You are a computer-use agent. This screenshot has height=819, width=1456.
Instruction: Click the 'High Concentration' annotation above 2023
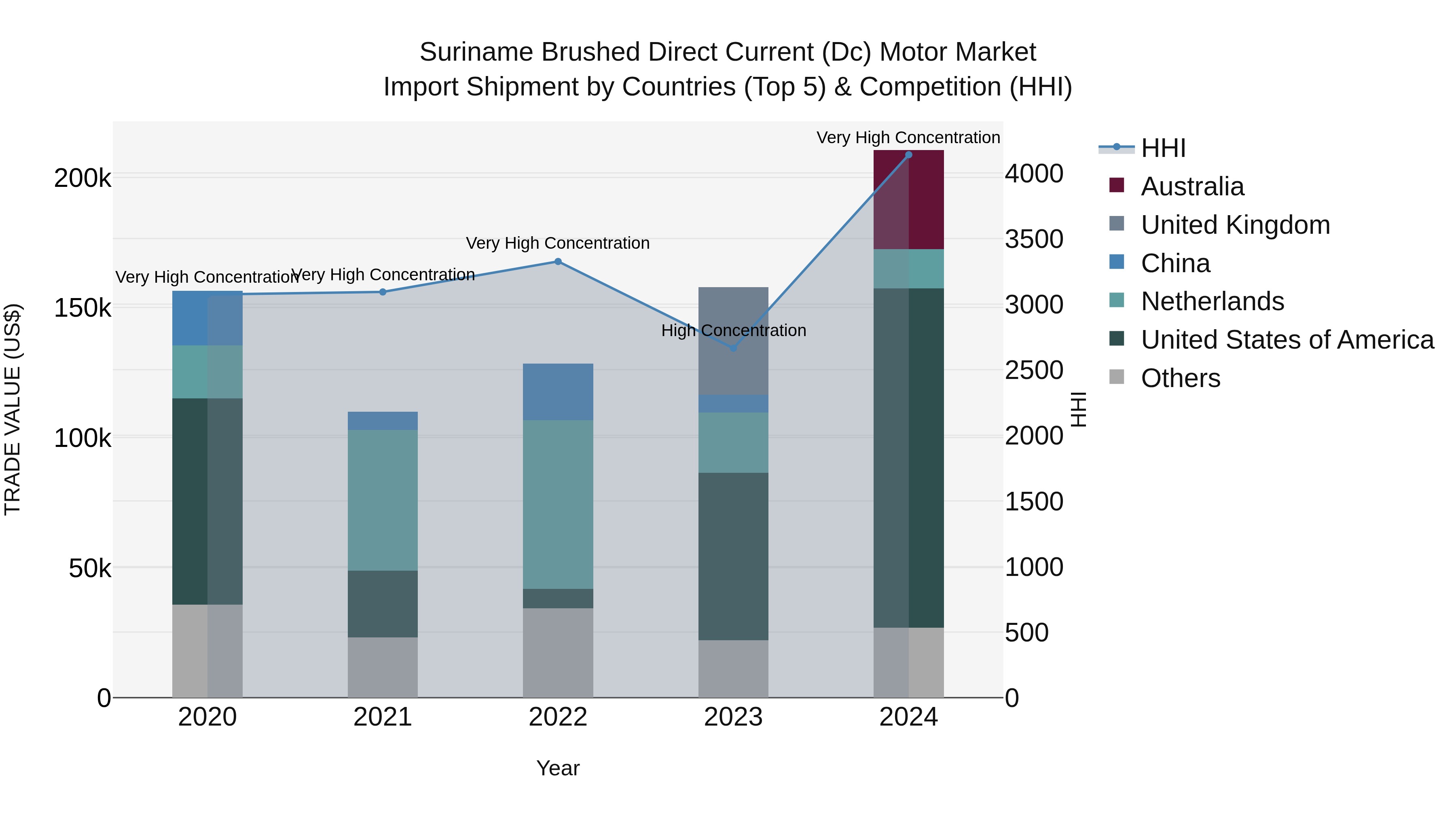point(734,331)
